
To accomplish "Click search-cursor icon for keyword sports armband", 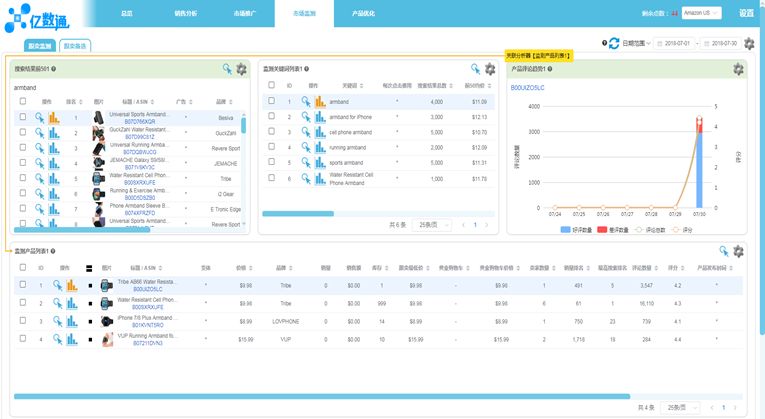I will [x=306, y=162].
